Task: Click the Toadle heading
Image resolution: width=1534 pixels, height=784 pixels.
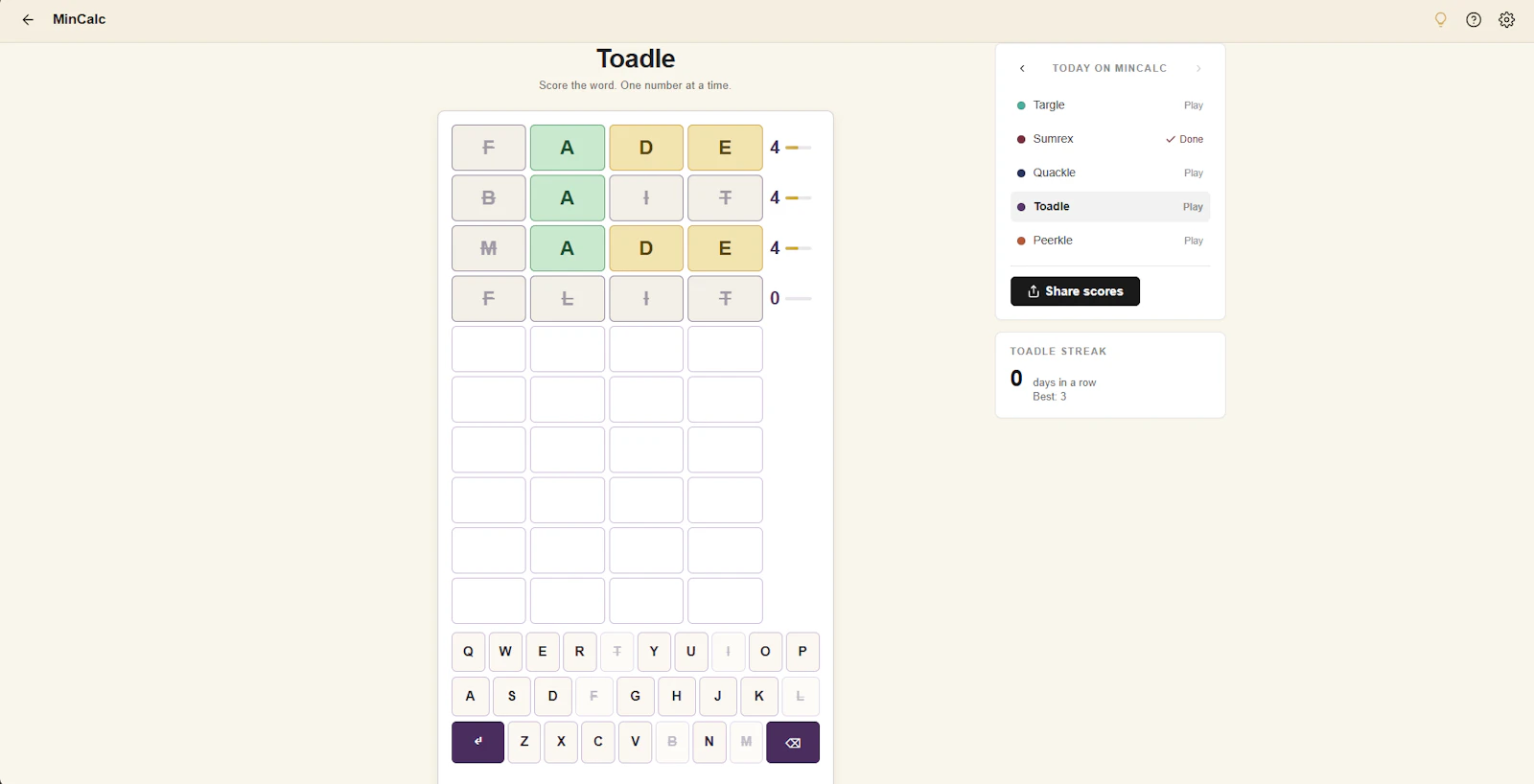Action: [636, 58]
